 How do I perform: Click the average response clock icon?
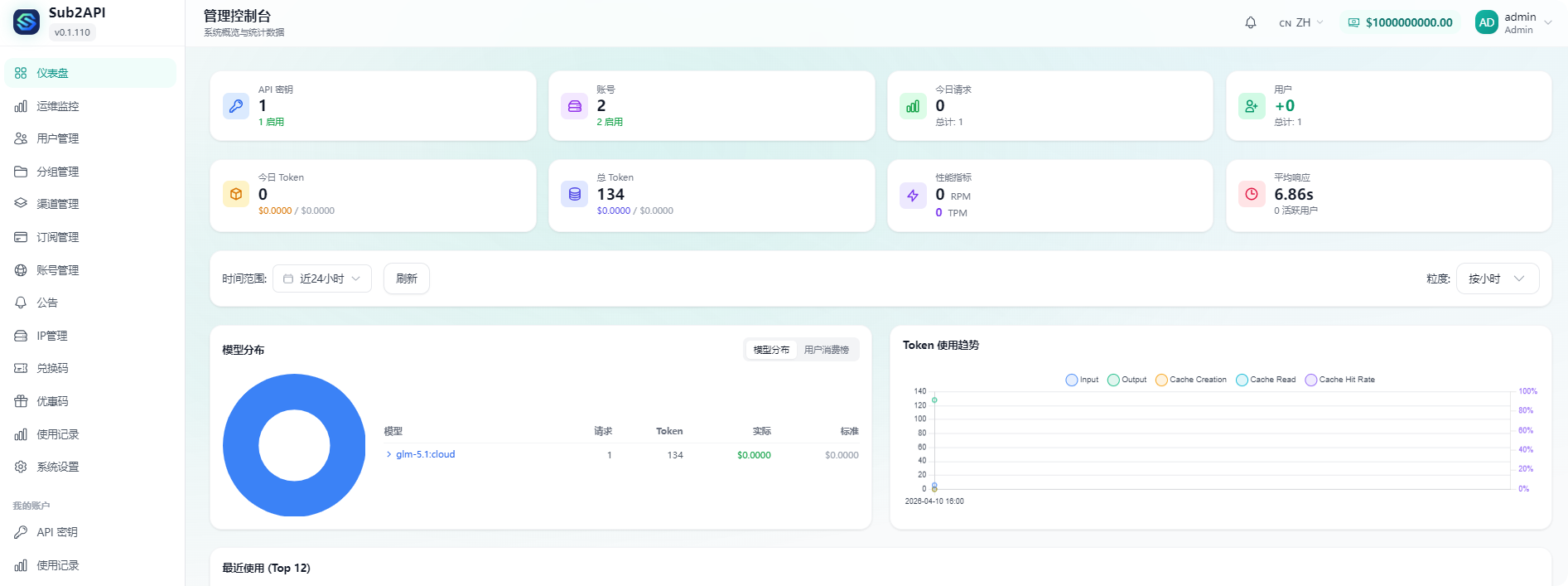(1251, 195)
